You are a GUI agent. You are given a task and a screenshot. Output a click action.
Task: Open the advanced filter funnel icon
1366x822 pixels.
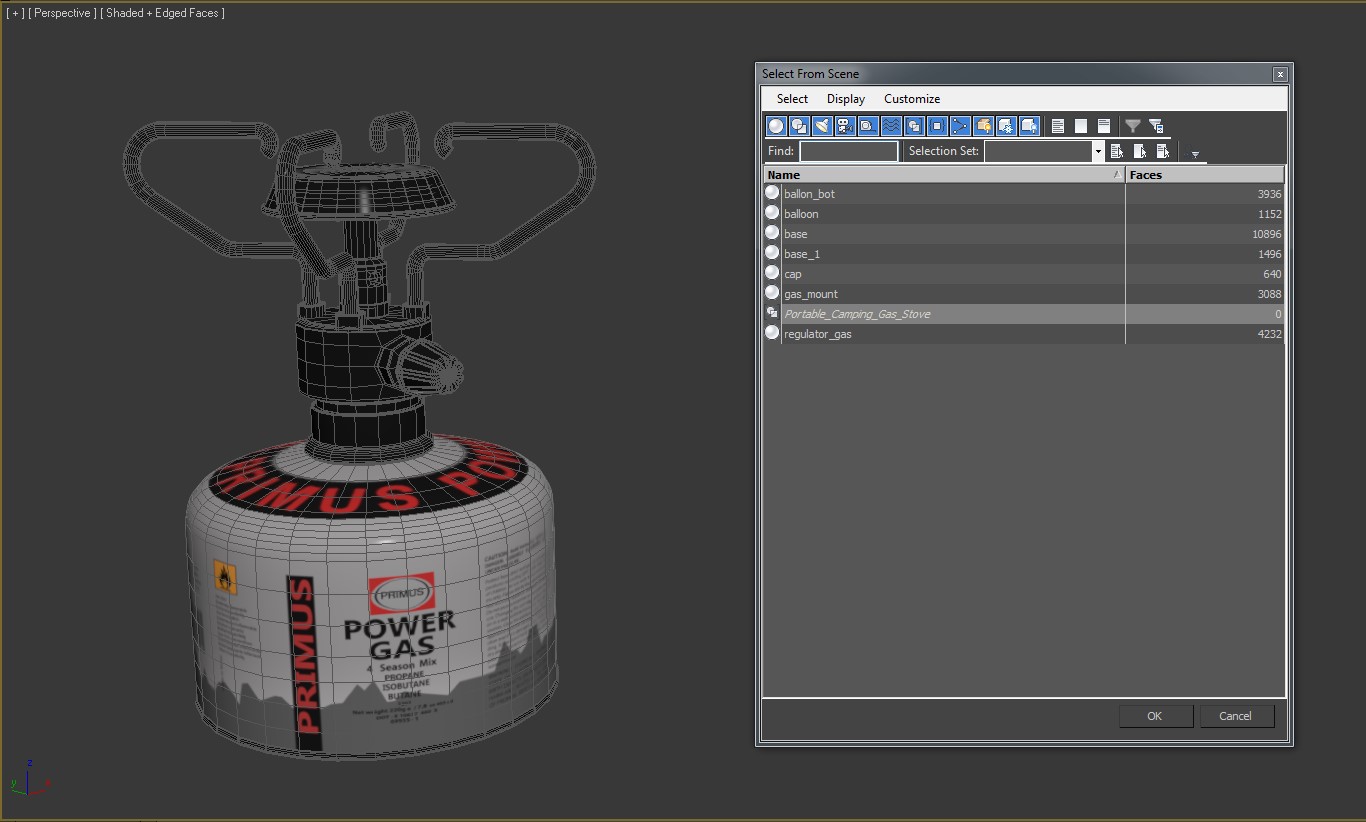click(1133, 126)
